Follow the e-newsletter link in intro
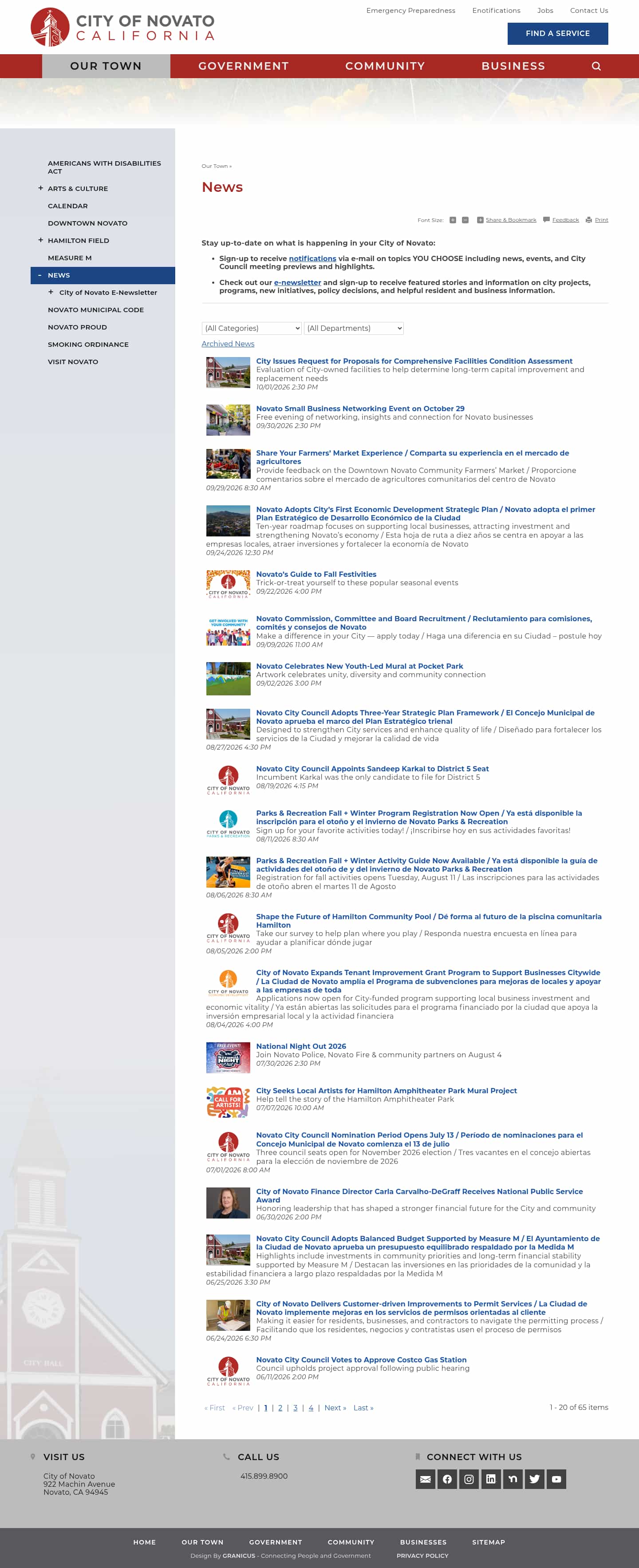639x1568 pixels. click(297, 282)
